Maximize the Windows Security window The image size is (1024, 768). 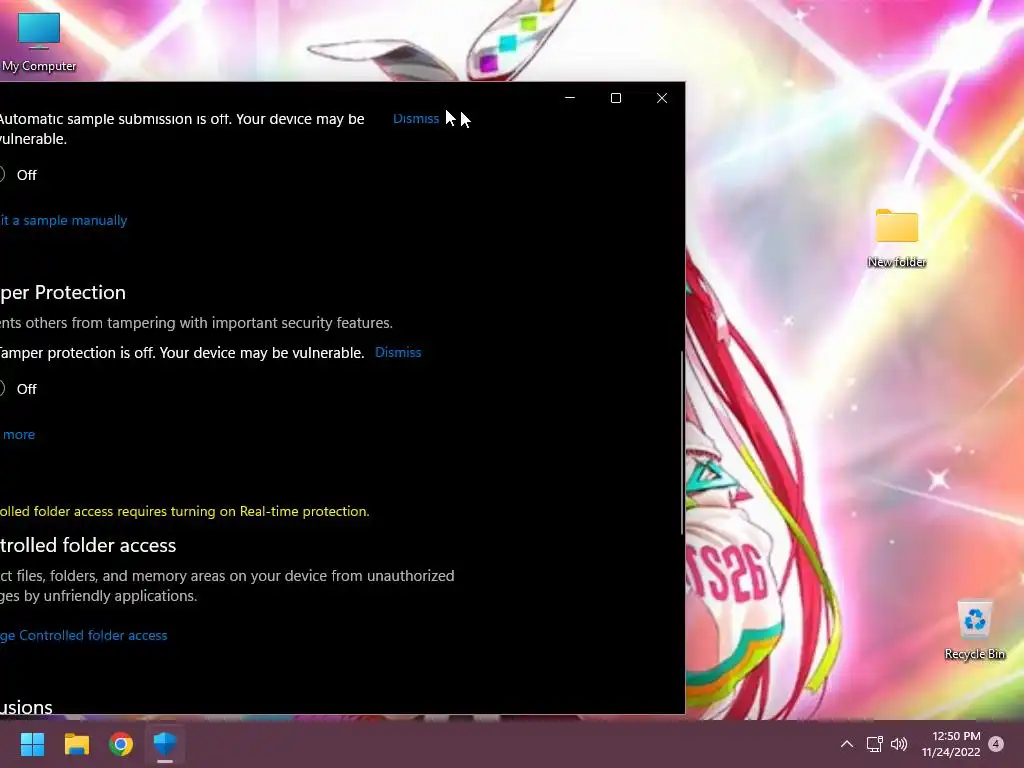tap(616, 98)
